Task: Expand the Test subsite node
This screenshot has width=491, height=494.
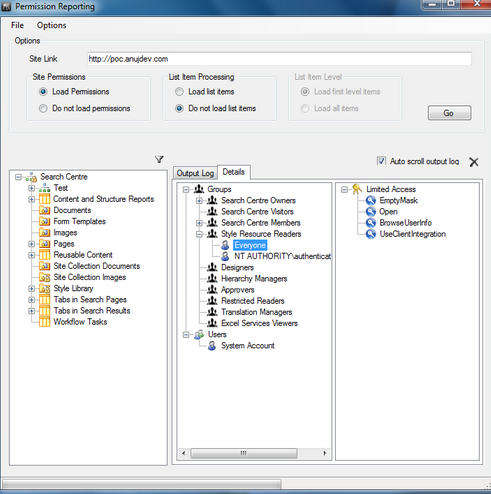Action: (32, 188)
